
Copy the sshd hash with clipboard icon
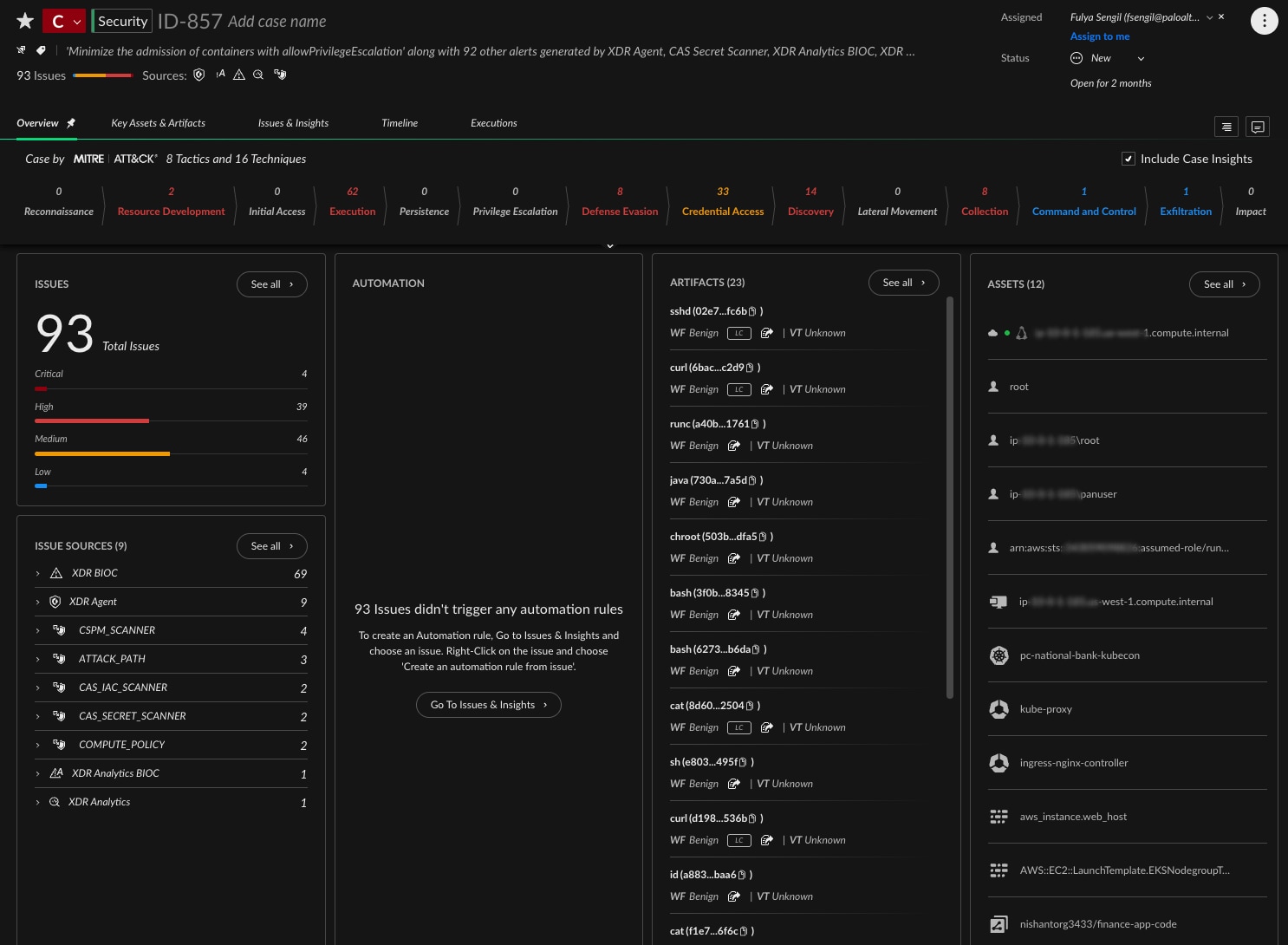click(752, 311)
